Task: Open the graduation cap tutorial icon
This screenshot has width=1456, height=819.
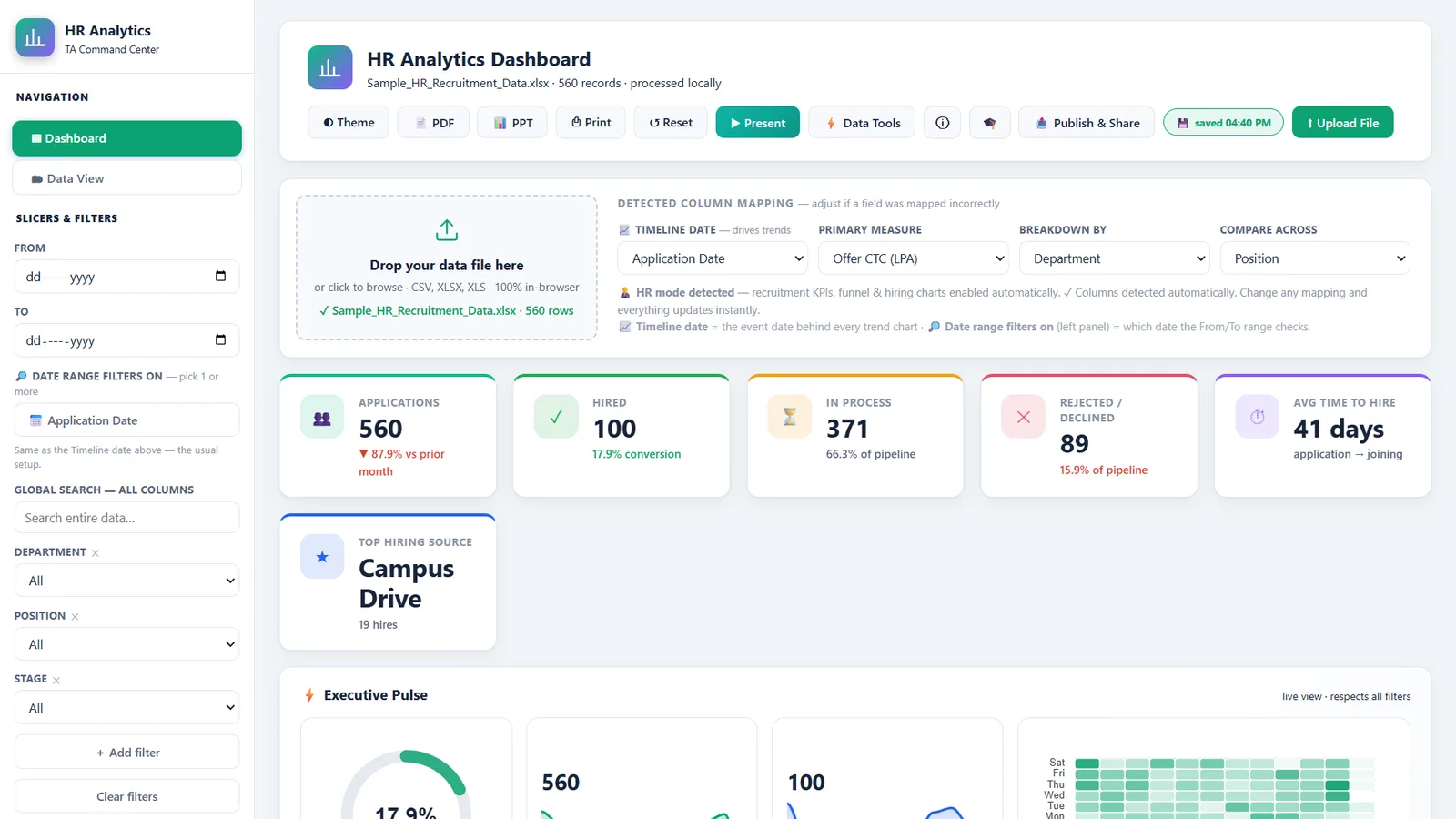Action: point(990,123)
